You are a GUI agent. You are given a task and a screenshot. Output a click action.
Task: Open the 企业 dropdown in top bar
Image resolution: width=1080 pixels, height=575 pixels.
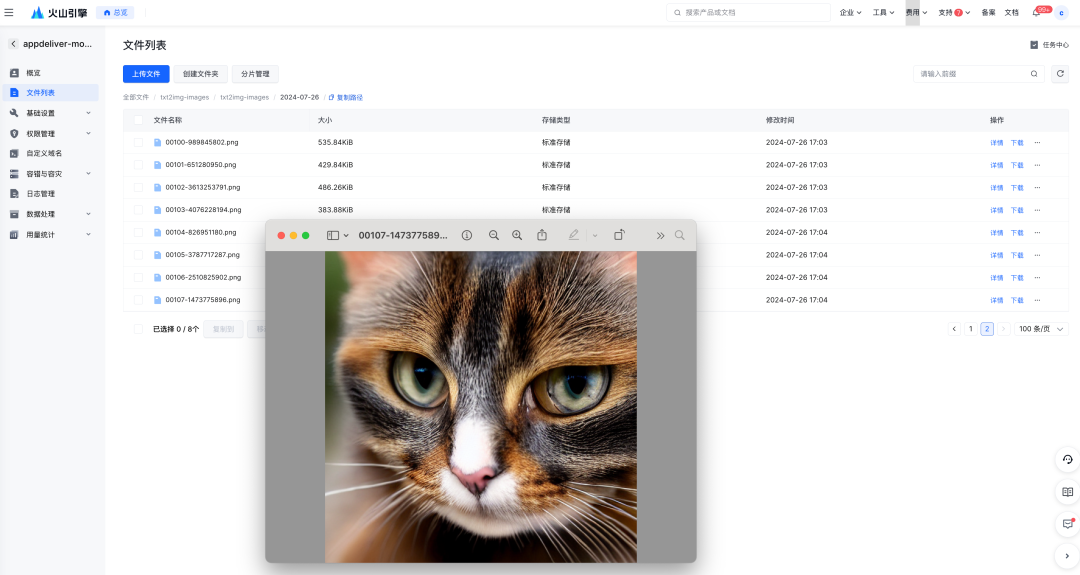pos(850,13)
